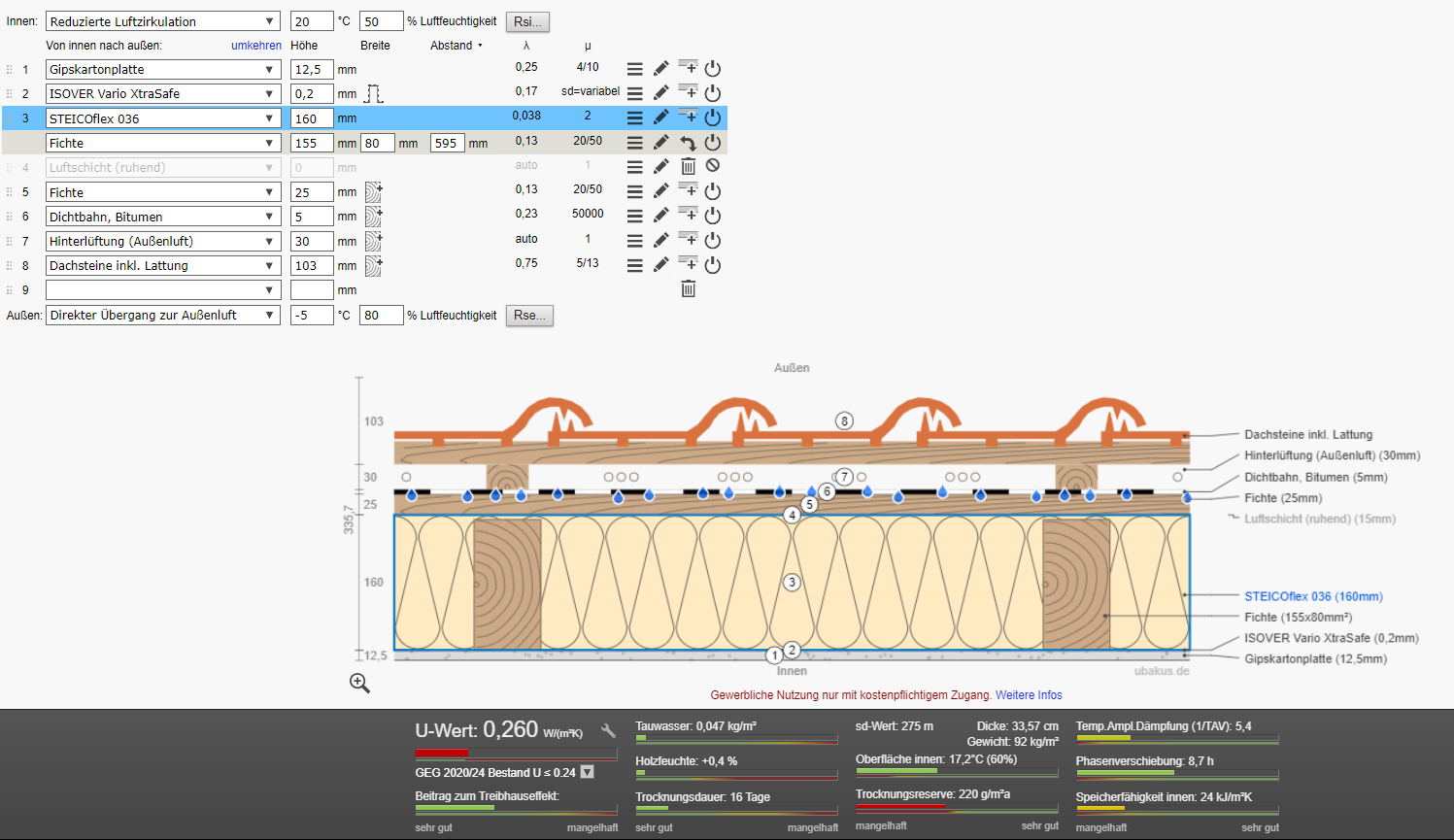Screen dimensions: 1454x840
Task: Click the variable sd-value curve icon in row 2
Action: pyautogui.click(x=374, y=94)
